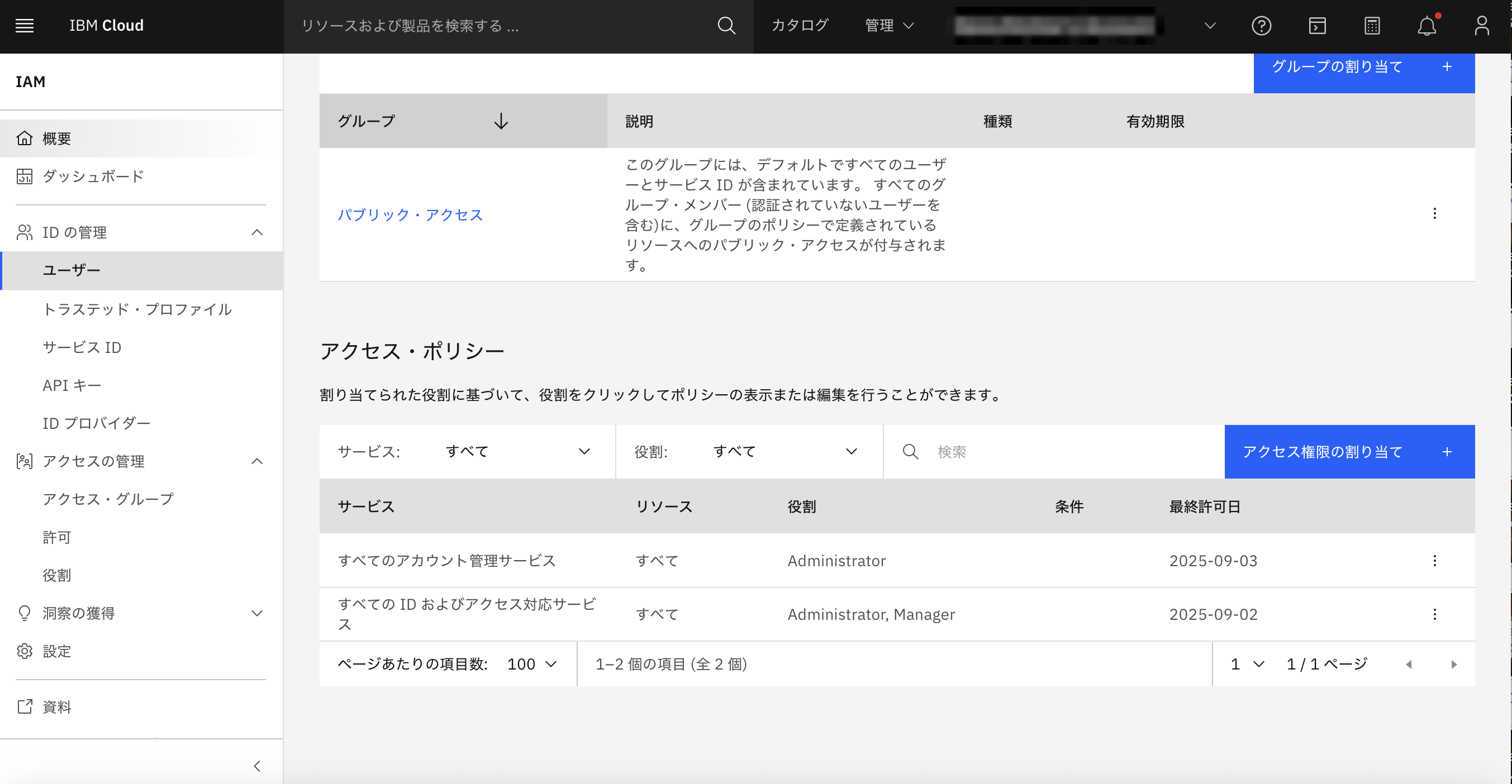Expand the account switcher dropdown
The width and height of the screenshot is (1512, 784).
[x=1209, y=26]
